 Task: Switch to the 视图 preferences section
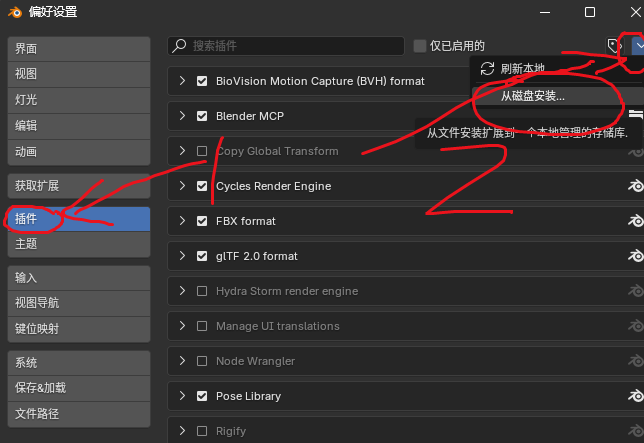[79, 74]
